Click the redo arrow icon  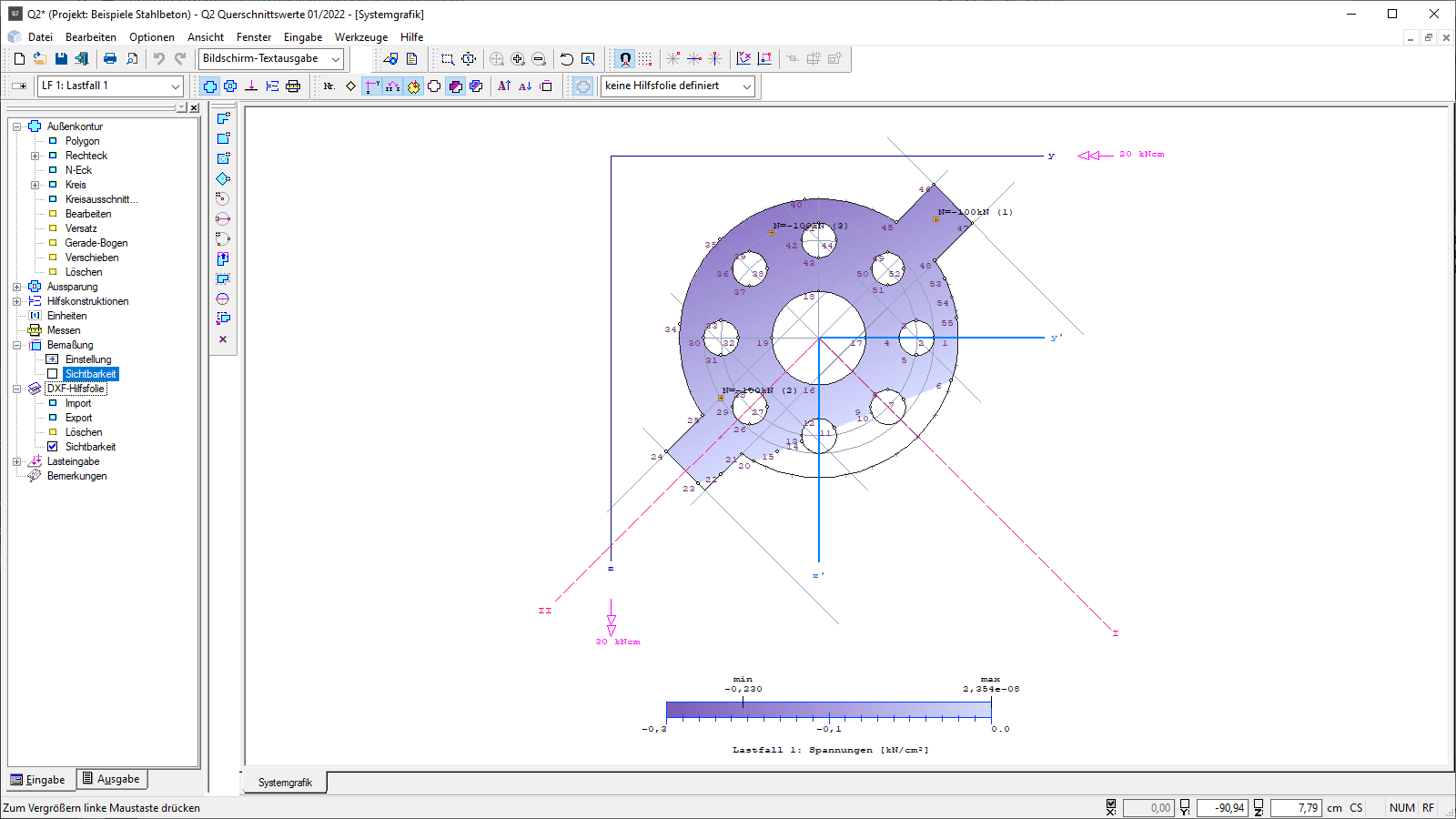tap(180, 59)
